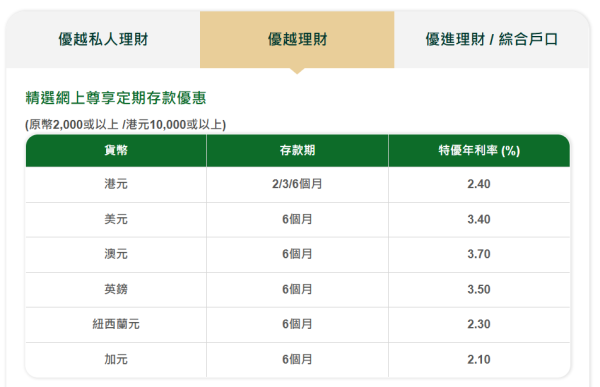Image resolution: width=600 pixels, height=387 pixels.
Task: Select the 英鎊 currency cell
Action: click(x=116, y=289)
